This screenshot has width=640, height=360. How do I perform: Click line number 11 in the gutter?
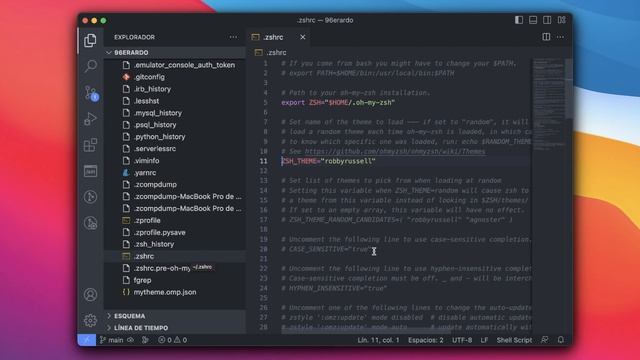tap(263, 161)
